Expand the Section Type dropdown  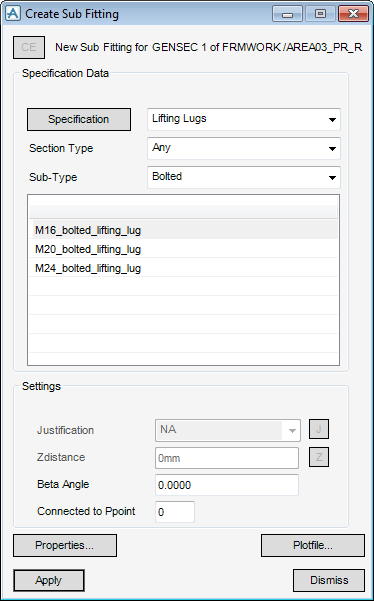244,148
